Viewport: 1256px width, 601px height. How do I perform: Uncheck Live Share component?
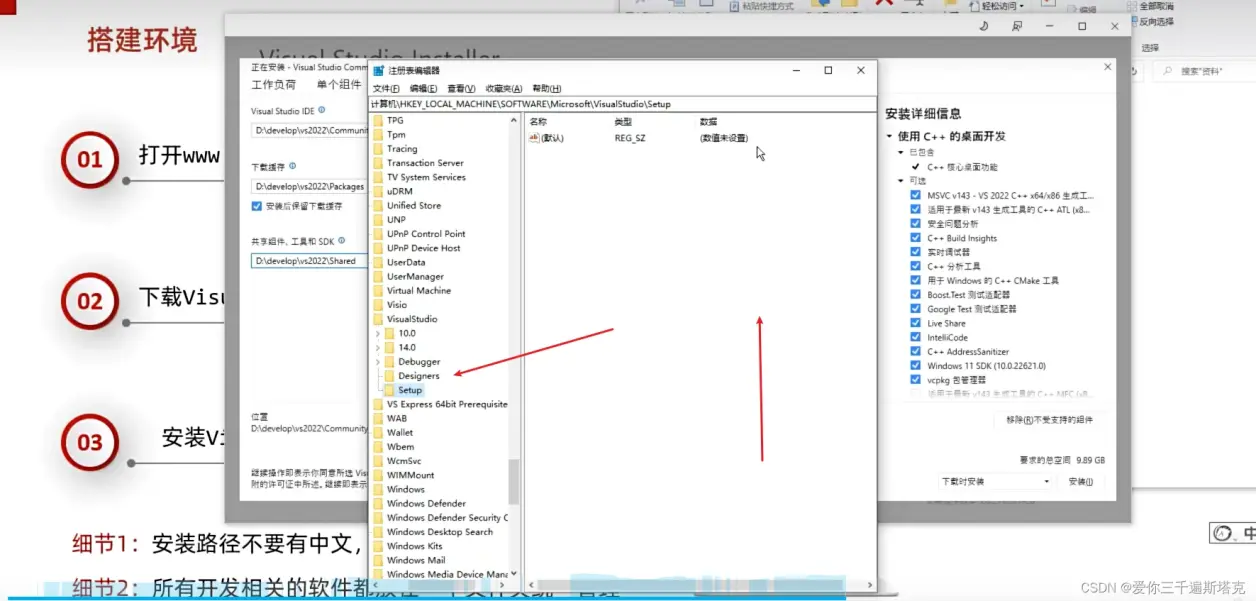coord(915,323)
